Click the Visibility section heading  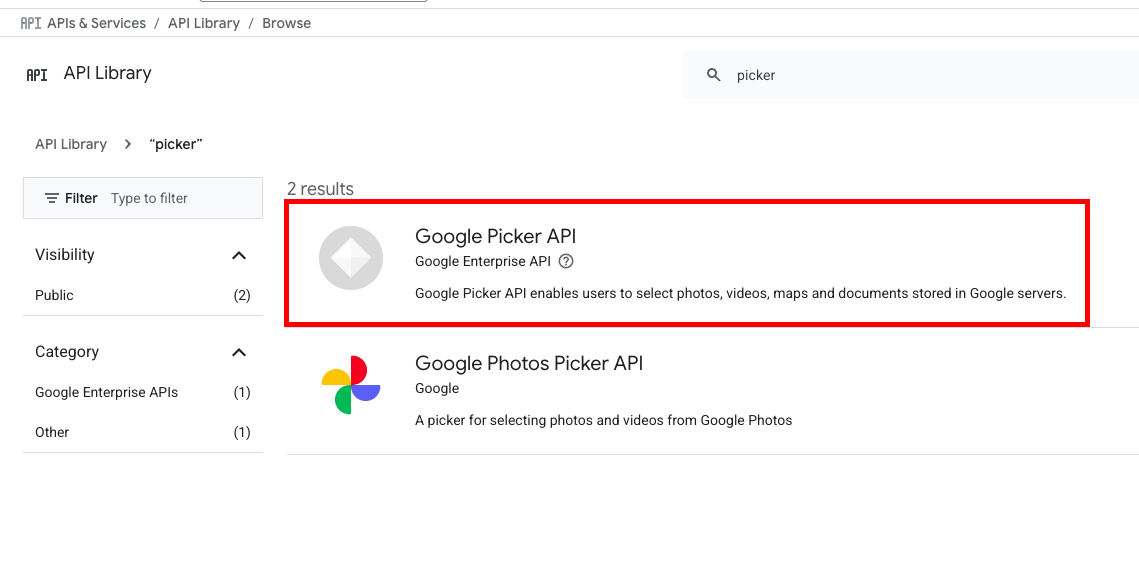(x=65, y=255)
